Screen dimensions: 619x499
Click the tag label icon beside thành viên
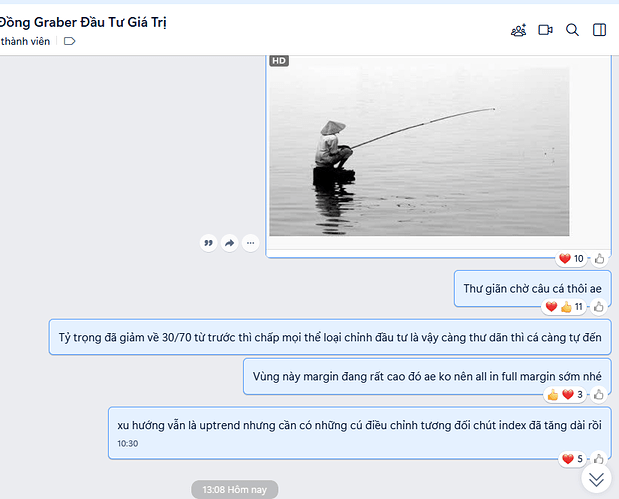point(69,41)
